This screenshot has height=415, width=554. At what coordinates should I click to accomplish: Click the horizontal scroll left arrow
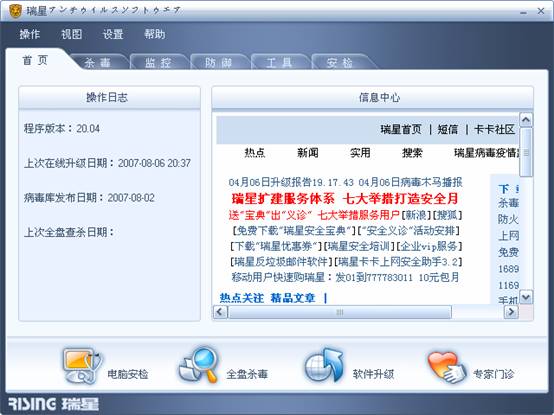click(220, 312)
